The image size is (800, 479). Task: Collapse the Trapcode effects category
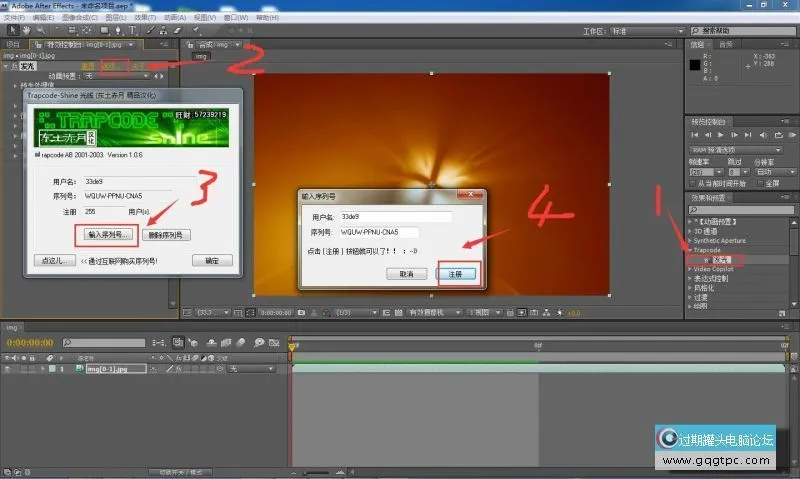pyautogui.click(x=690, y=250)
